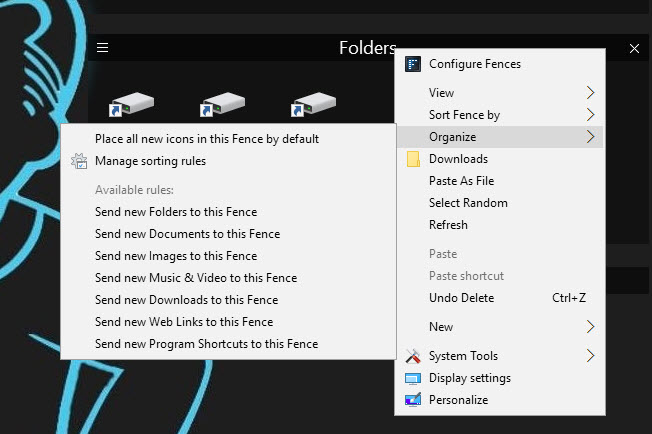Open Manage sorting rules

pyautogui.click(x=228, y=161)
